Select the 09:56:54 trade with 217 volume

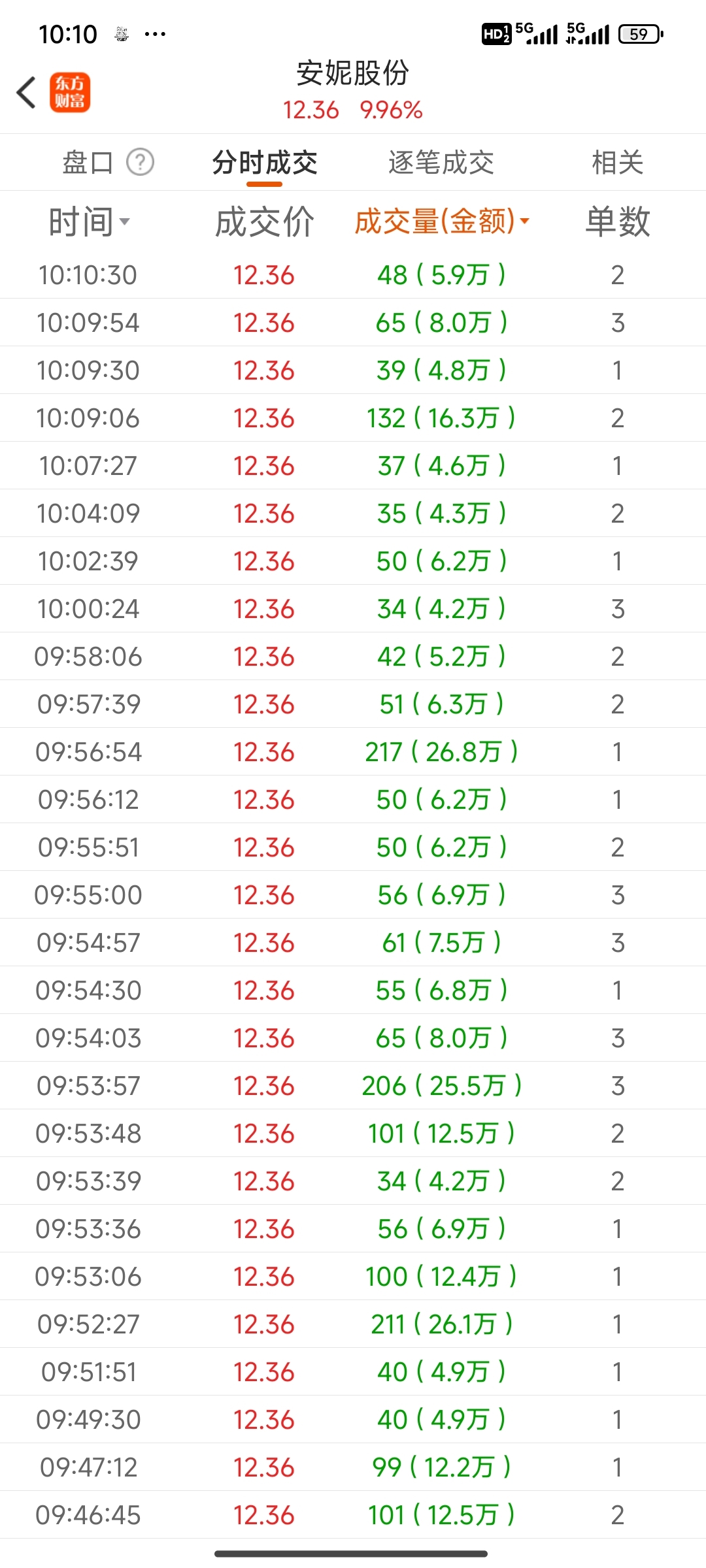(x=353, y=752)
